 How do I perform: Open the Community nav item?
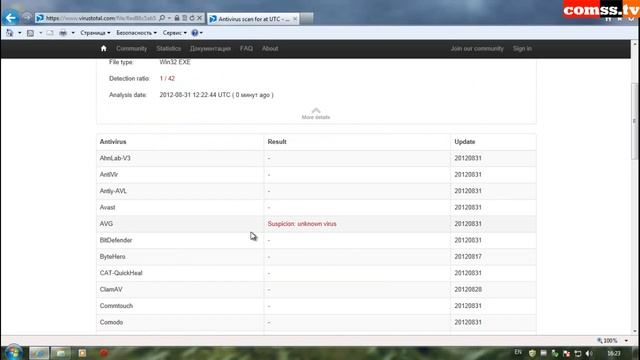(131, 49)
